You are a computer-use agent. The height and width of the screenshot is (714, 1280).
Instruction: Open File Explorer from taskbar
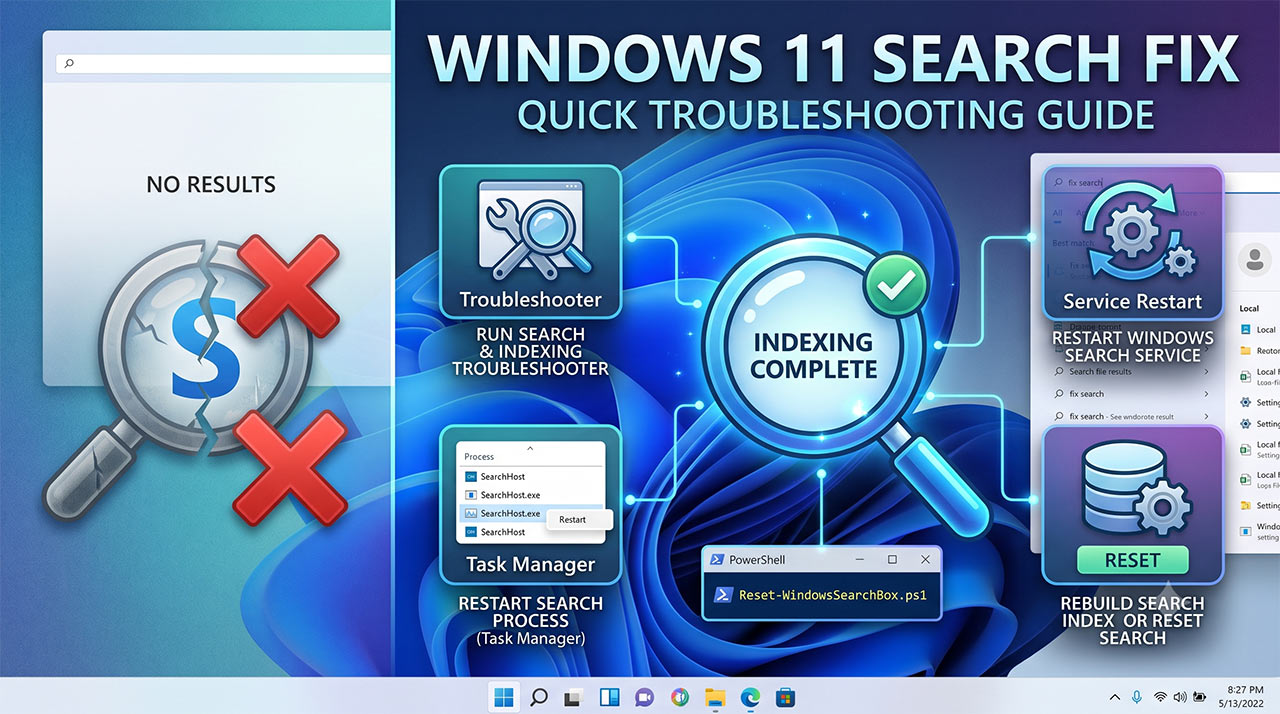click(x=714, y=697)
